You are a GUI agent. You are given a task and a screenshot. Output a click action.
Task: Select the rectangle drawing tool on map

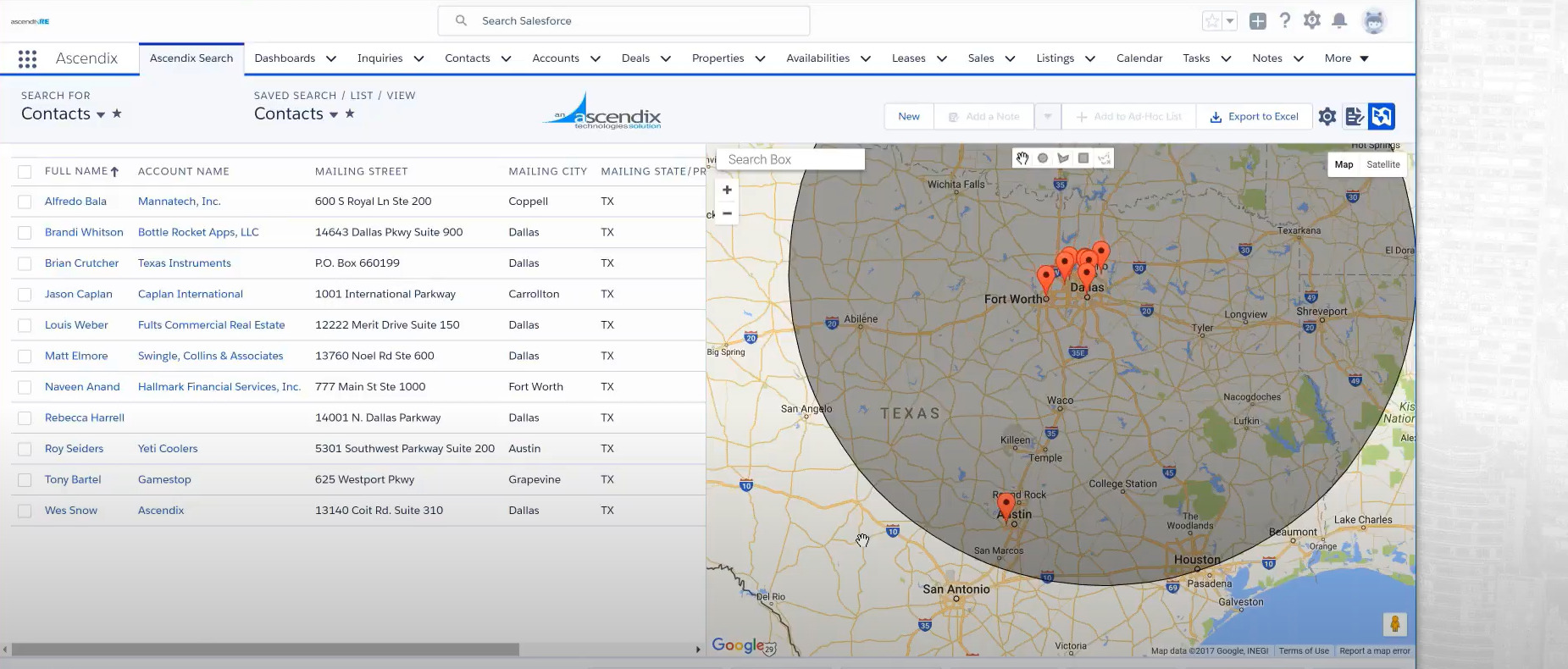tap(1083, 158)
